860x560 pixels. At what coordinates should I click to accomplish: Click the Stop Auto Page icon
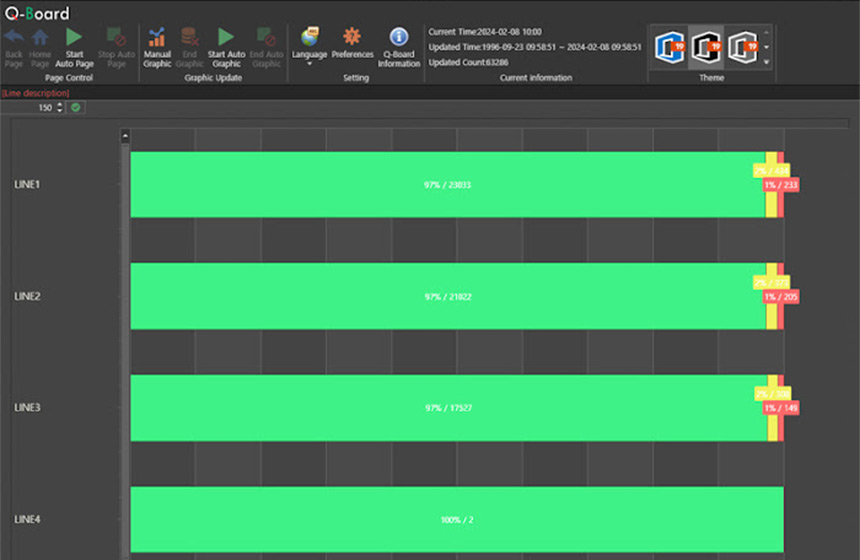pos(116,37)
